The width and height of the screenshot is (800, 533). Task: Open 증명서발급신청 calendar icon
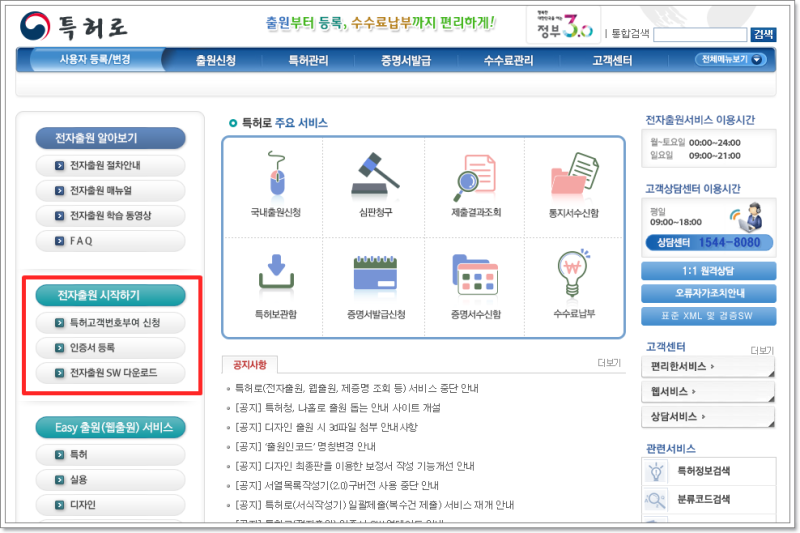pos(376,274)
